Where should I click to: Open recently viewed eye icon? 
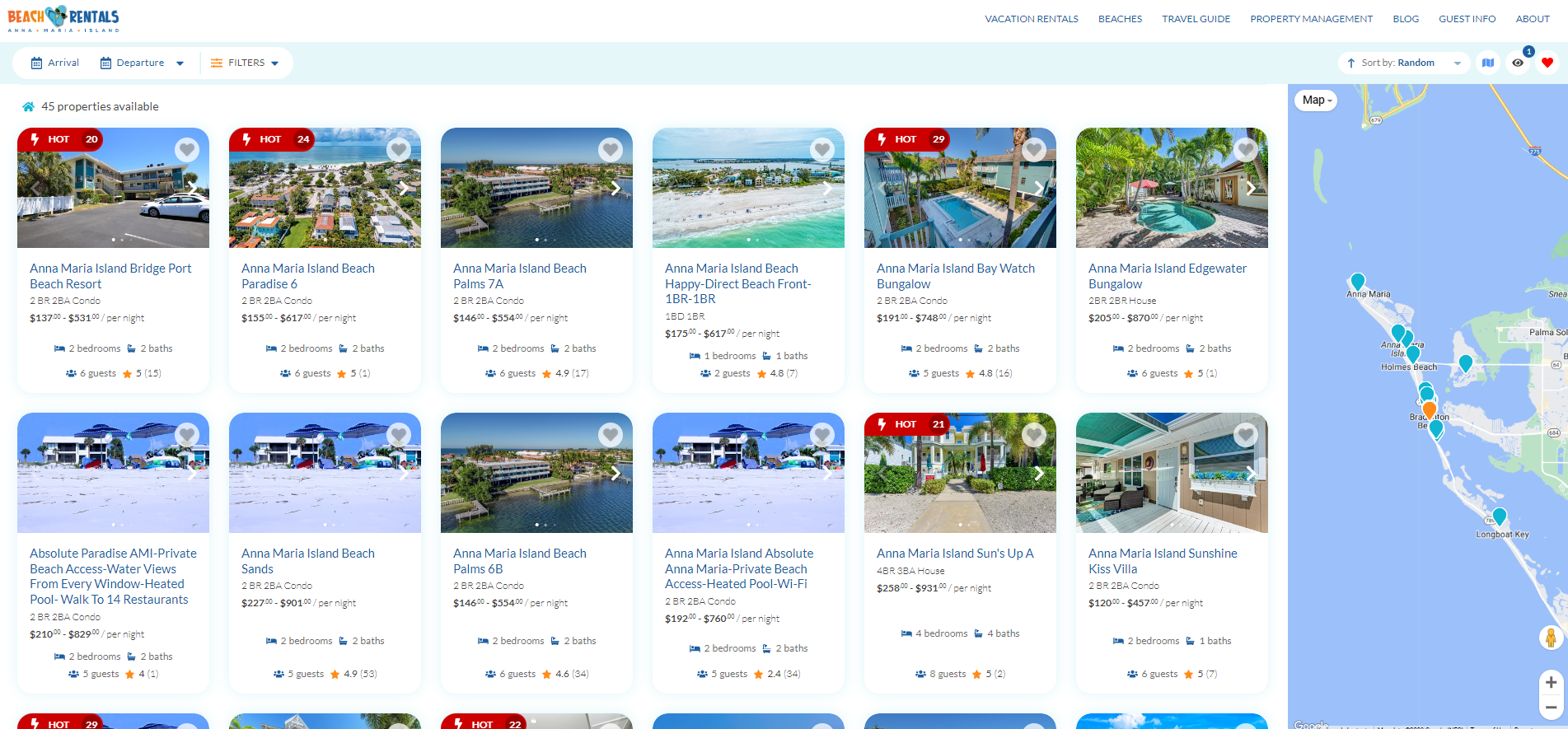pos(1518,63)
